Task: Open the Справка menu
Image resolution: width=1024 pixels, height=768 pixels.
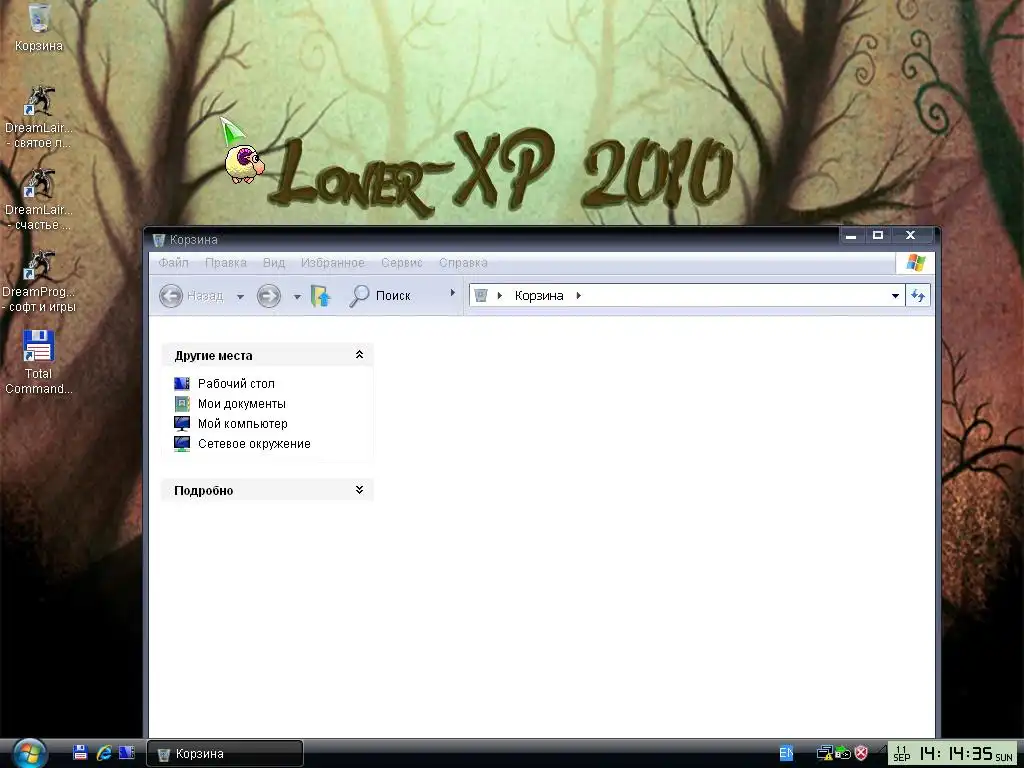Action: coord(463,263)
